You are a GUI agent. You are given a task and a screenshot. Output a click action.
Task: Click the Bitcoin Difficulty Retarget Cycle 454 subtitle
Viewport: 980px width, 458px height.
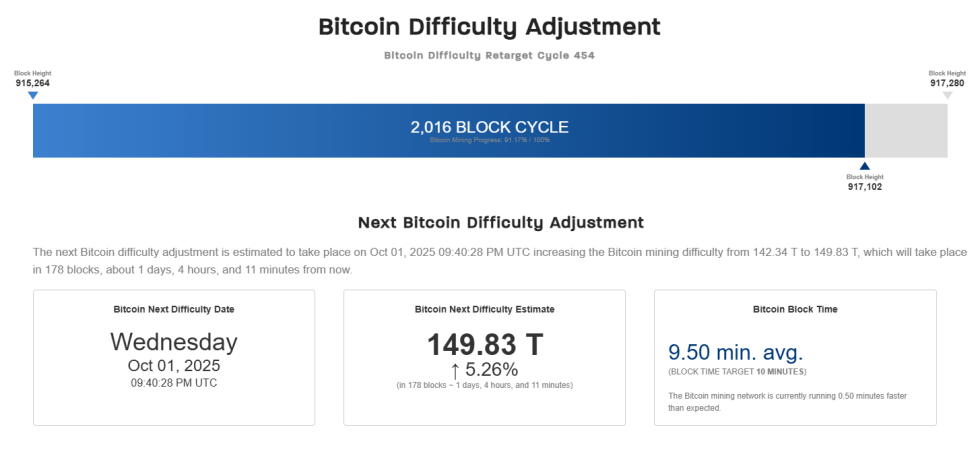tap(489, 55)
